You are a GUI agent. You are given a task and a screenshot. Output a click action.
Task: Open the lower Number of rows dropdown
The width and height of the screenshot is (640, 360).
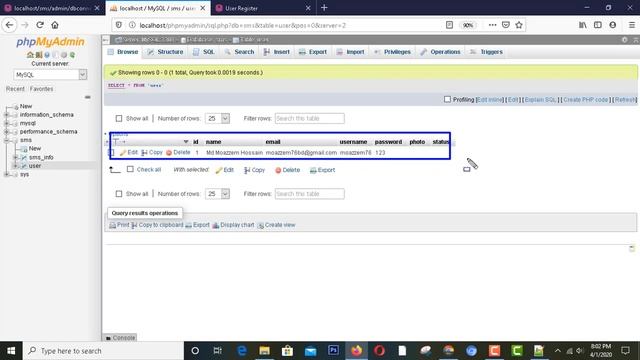(218, 194)
